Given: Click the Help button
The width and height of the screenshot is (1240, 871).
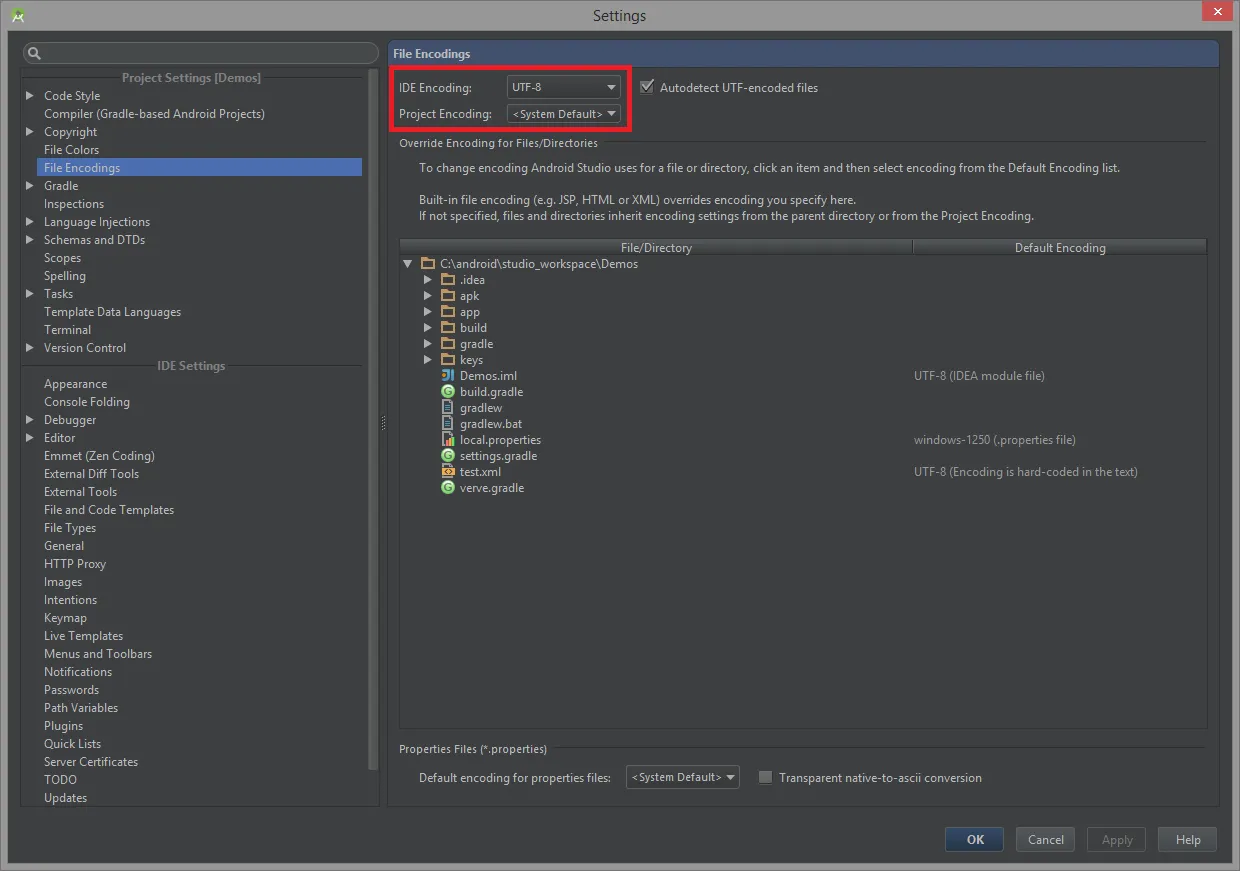Looking at the screenshot, I should click(1188, 840).
